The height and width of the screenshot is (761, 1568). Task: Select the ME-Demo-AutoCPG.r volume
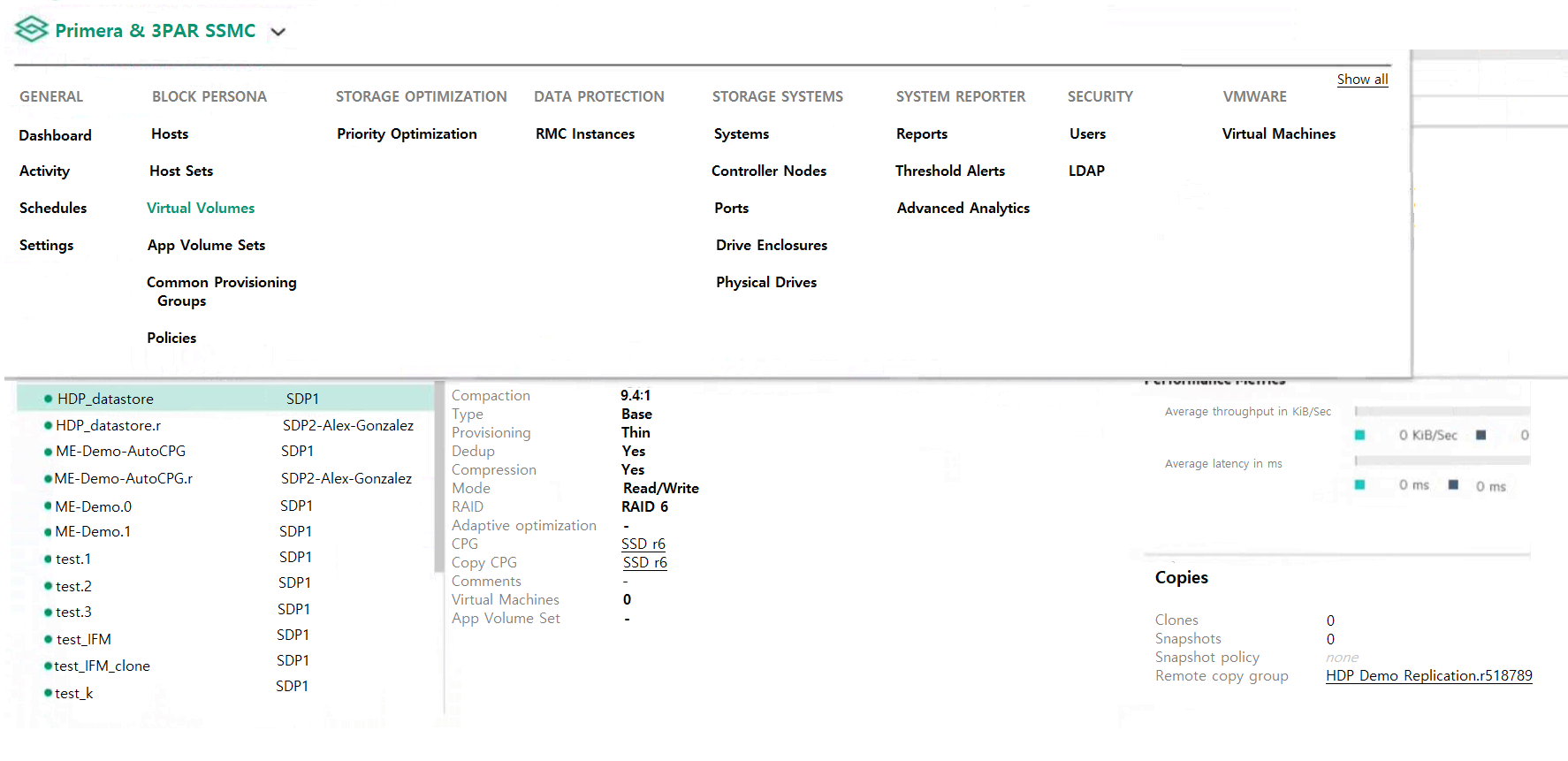coord(123,479)
